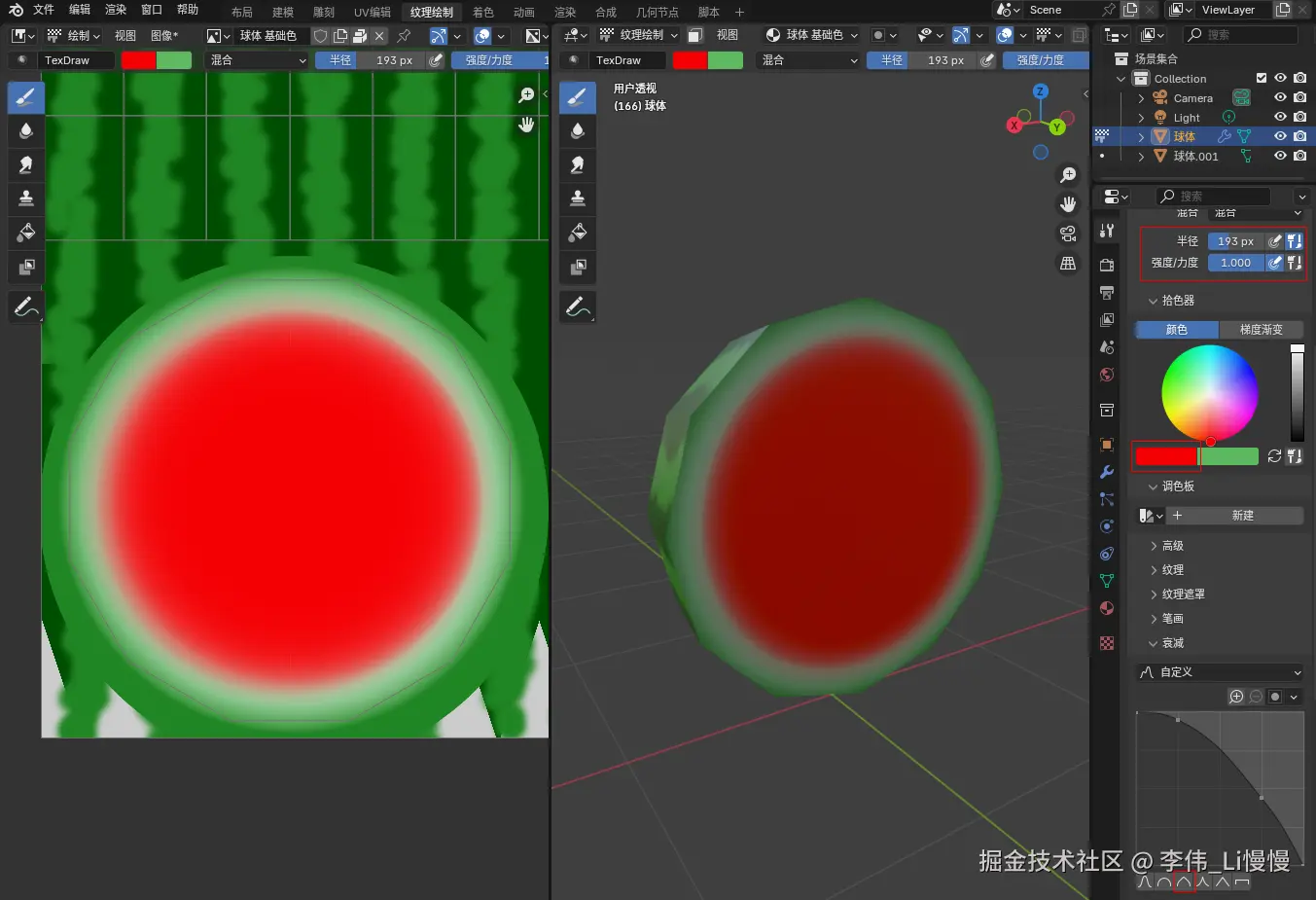
Task: Click the pan hand icon in the 3D viewport
Action: [x=1068, y=204]
